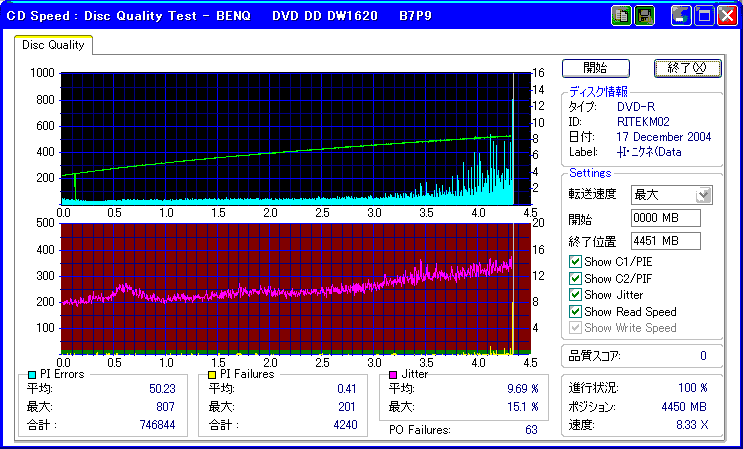Open the 転送速度 speed dropdown

pos(704,195)
